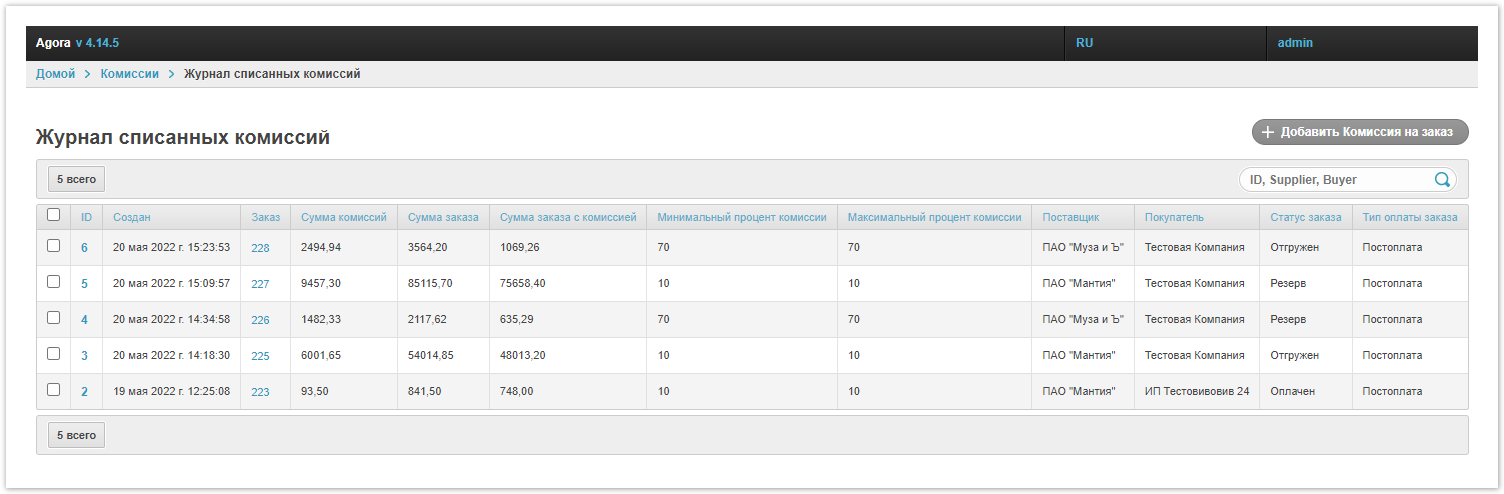Viewport: 1504px width, 494px height.
Task: Select the checkbox for row ID 2
Action: [x=54, y=390]
